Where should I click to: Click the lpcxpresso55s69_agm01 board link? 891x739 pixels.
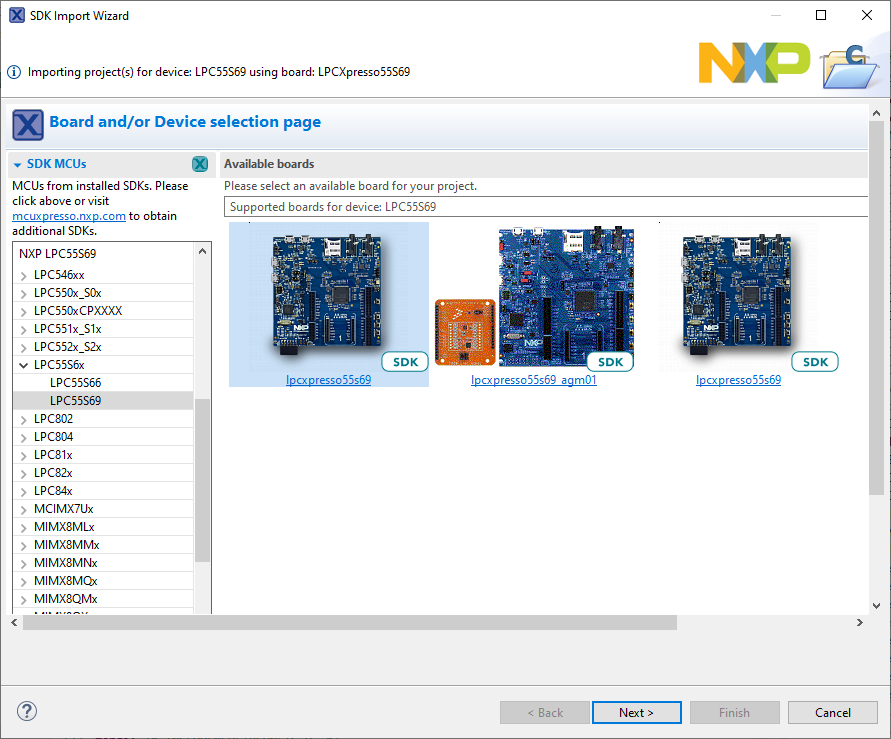533,379
